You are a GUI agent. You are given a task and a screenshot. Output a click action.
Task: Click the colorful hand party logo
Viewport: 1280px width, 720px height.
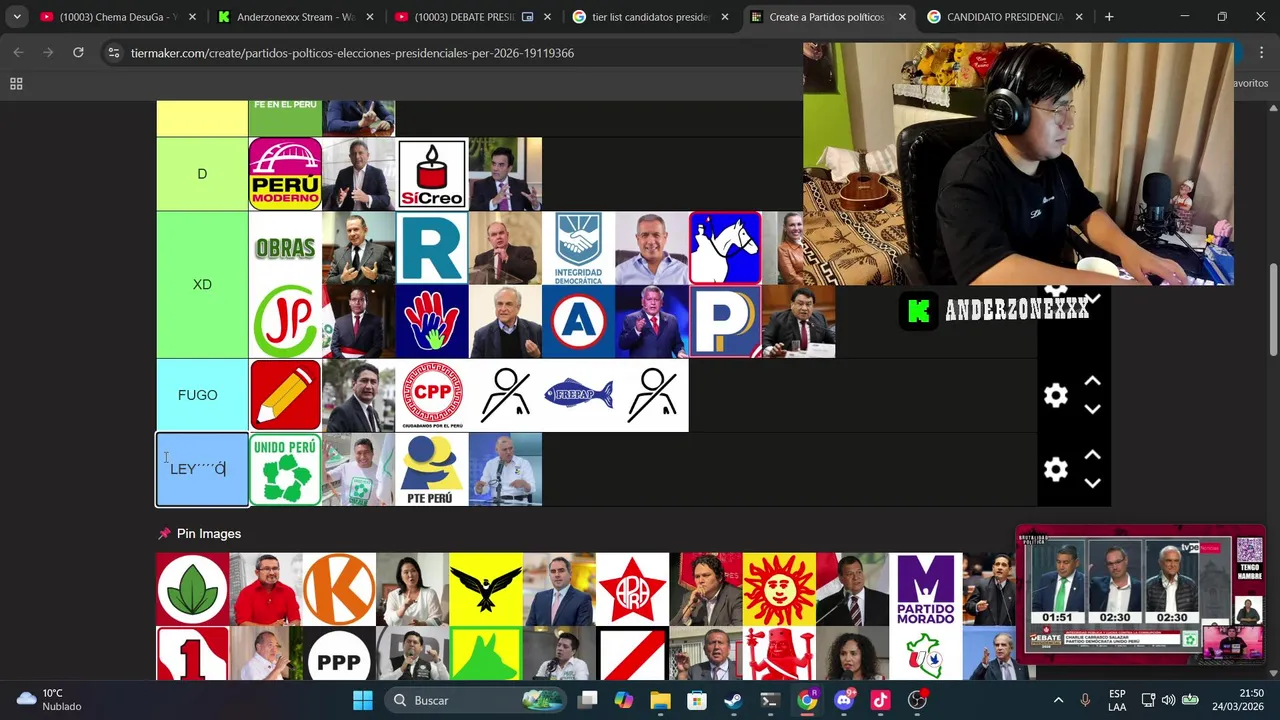click(432, 322)
